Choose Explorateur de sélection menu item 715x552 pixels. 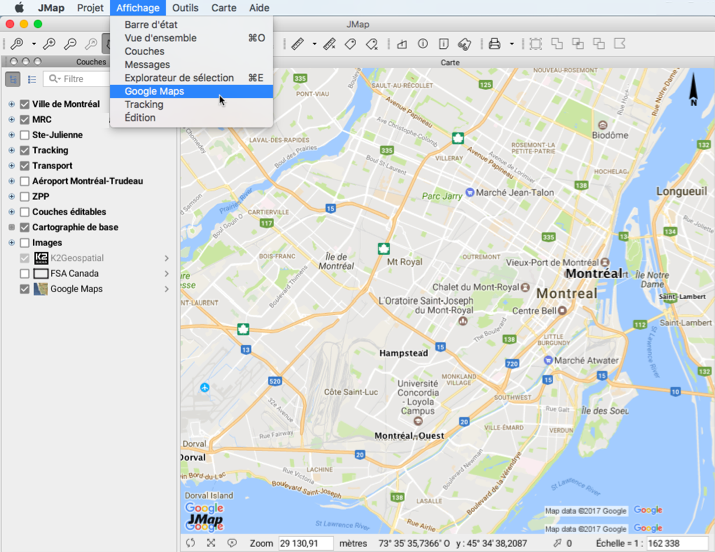(x=192, y=78)
